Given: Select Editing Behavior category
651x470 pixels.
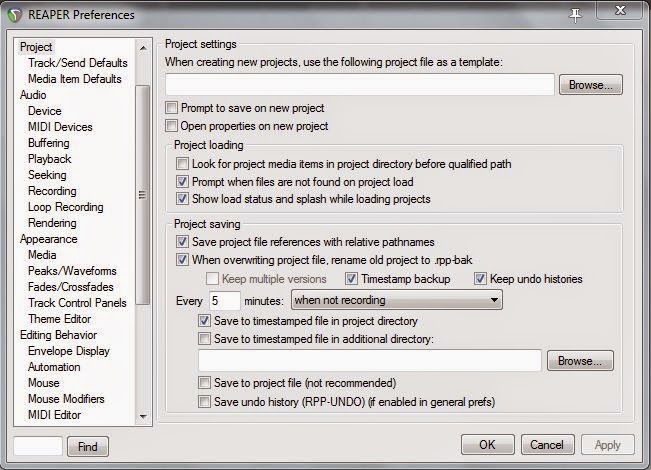Looking at the screenshot, I should (59, 335).
